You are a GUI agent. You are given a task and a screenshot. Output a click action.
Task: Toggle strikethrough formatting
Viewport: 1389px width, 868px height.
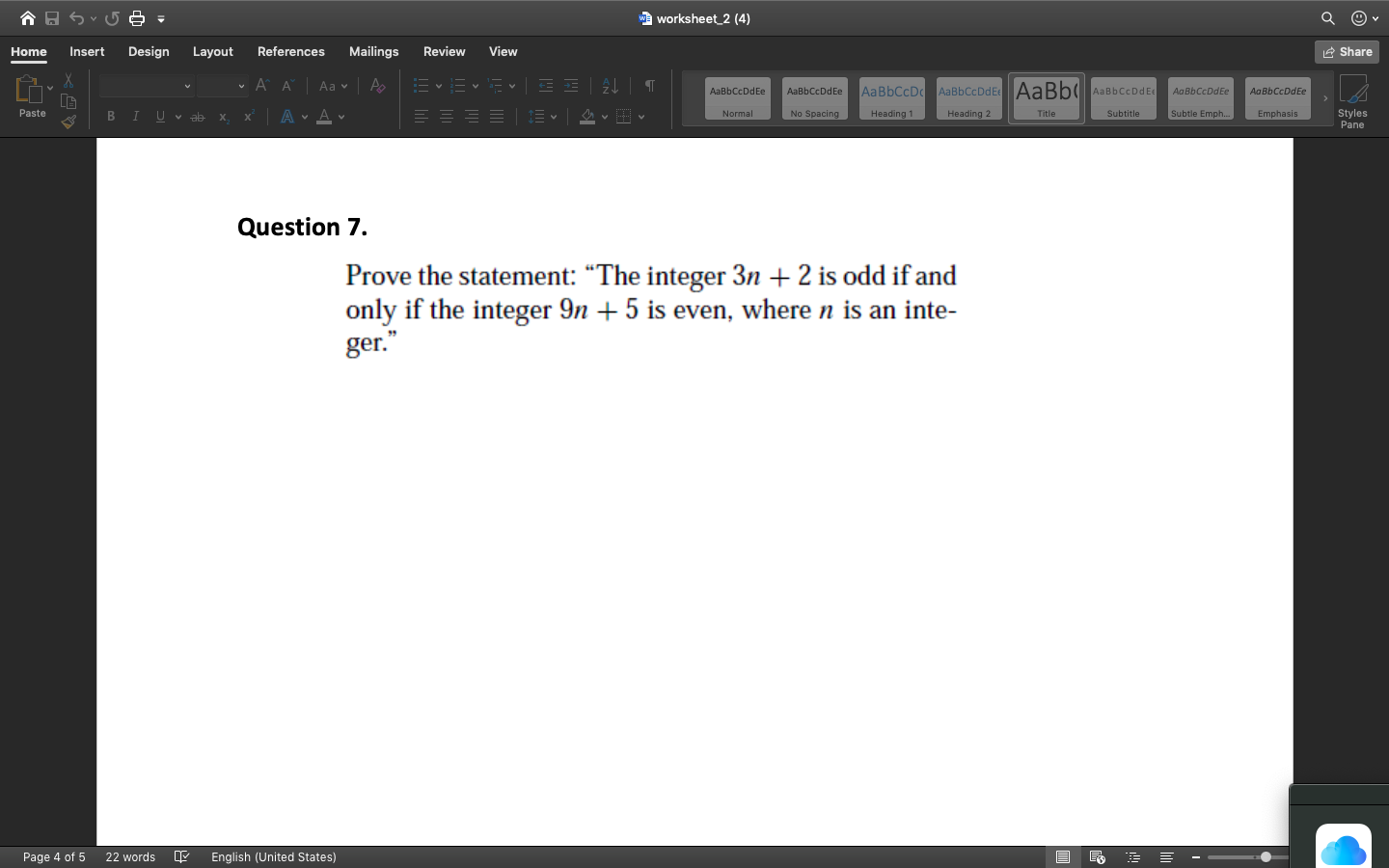click(197, 117)
